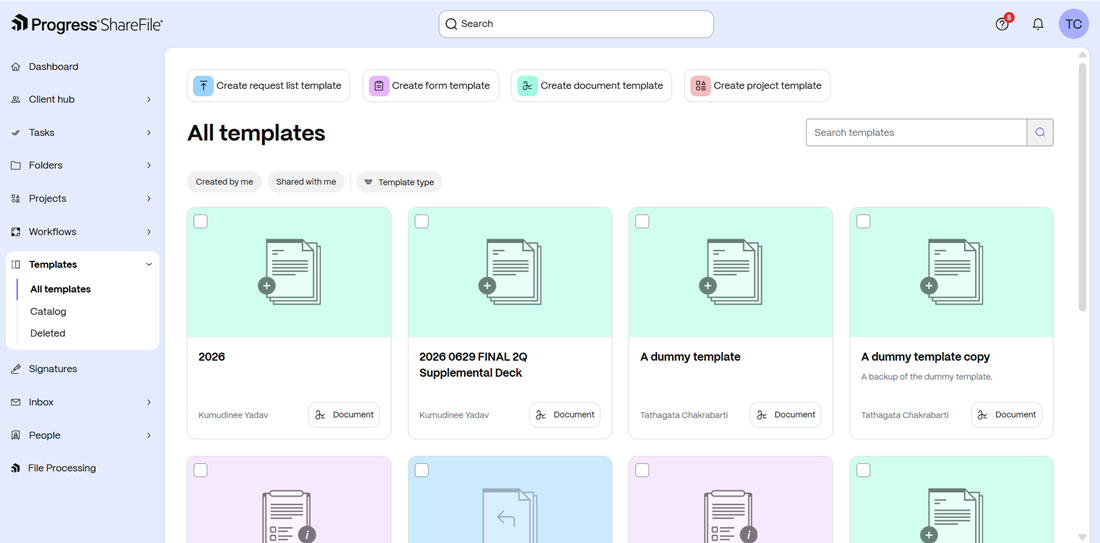The width and height of the screenshot is (1100, 543).
Task: Click the top Search input field
Action: click(x=576, y=24)
